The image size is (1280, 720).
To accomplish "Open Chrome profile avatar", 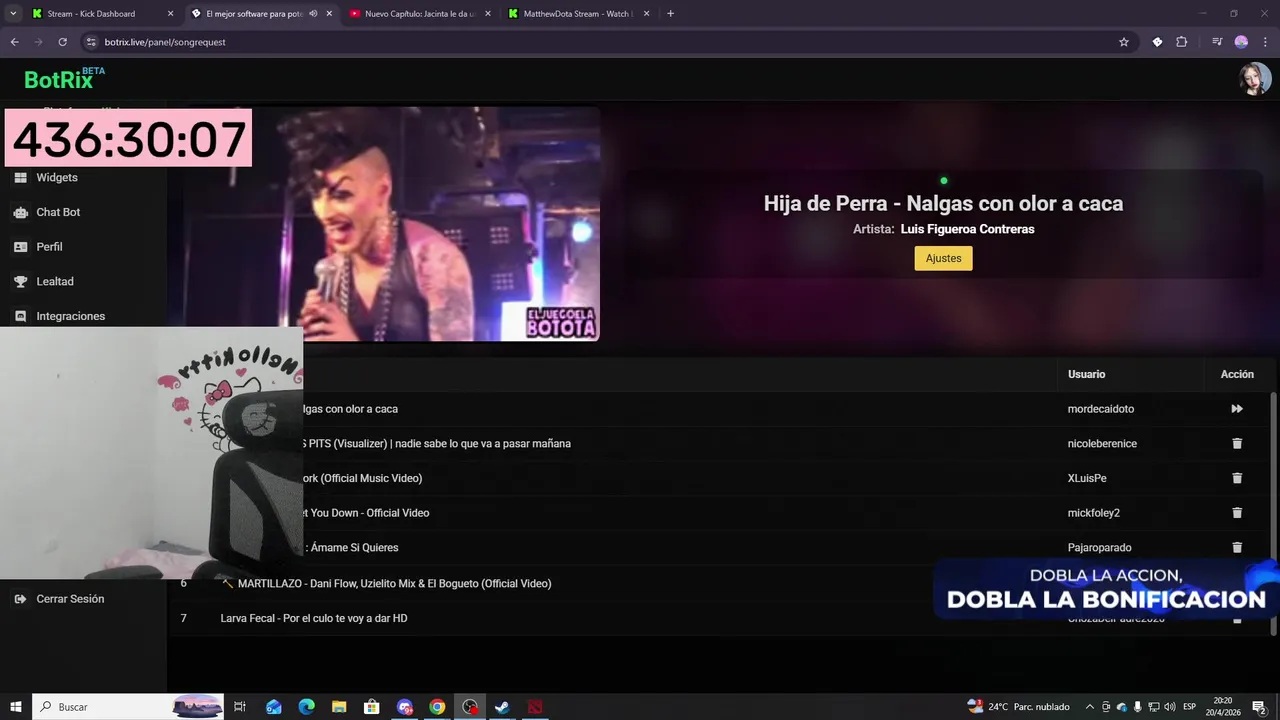I will [1241, 42].
